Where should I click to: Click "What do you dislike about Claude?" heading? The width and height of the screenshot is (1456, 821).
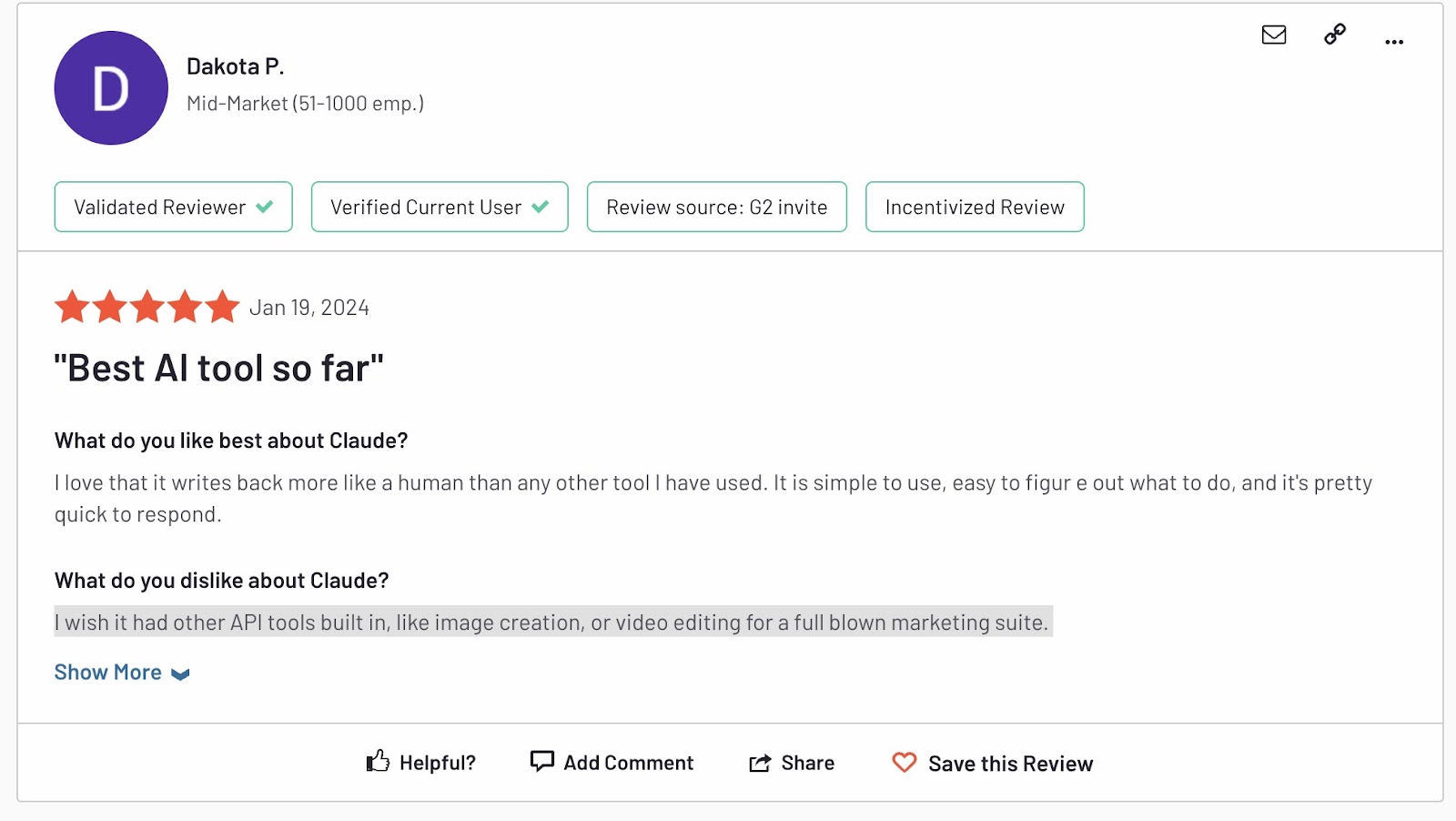pyautogui.click(x=221, y=581)
